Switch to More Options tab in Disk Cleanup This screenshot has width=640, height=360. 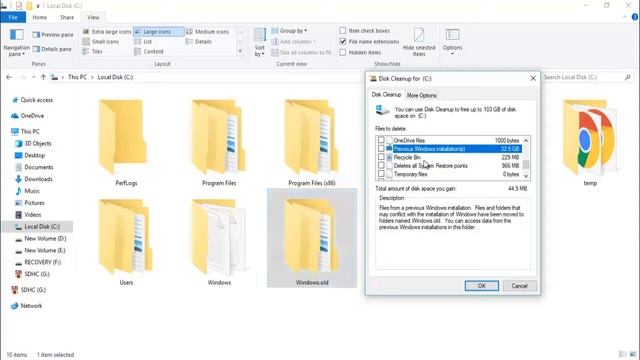[x=422, y=96]
